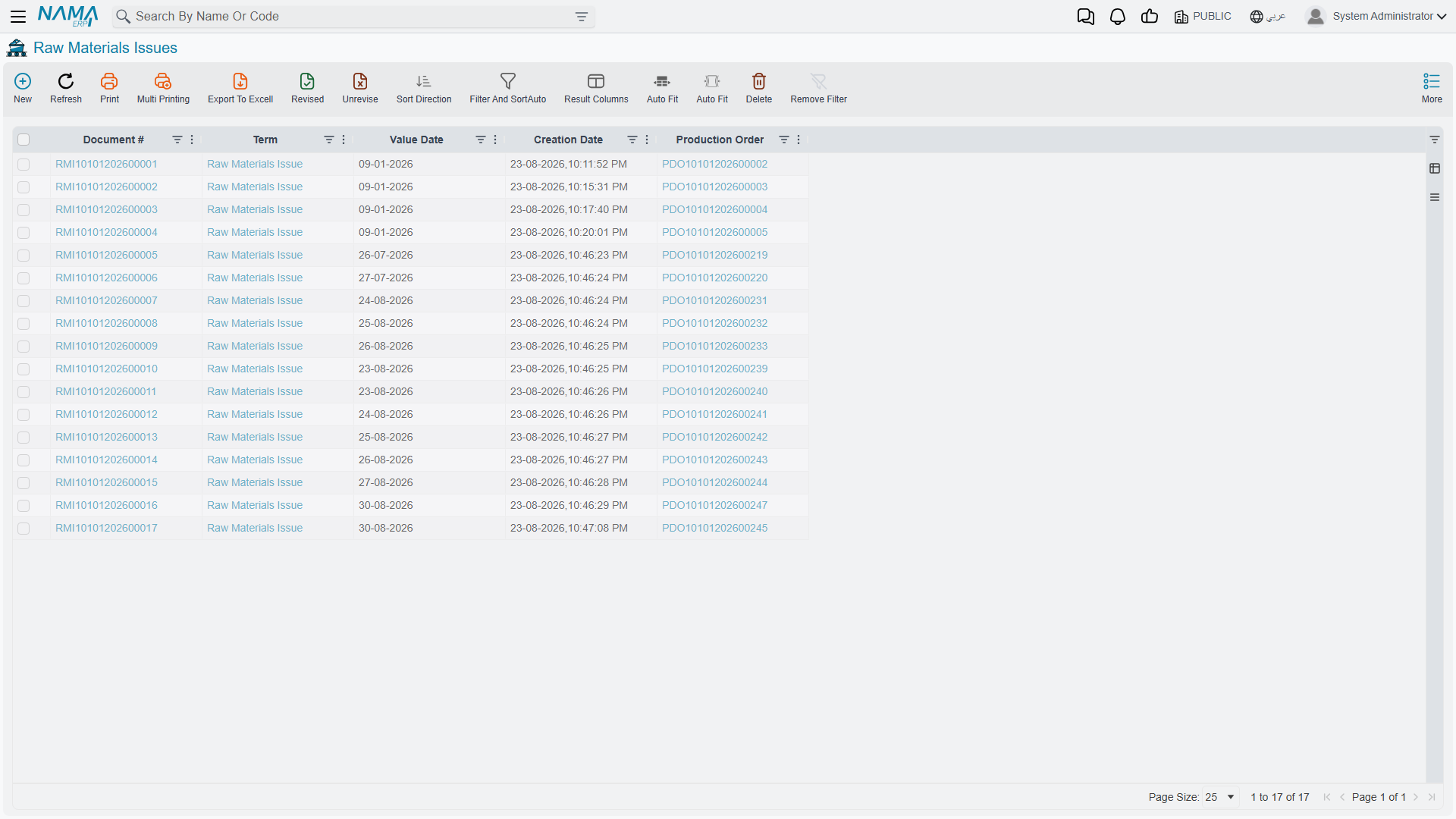Open search filter options icon

coord(582,17)
